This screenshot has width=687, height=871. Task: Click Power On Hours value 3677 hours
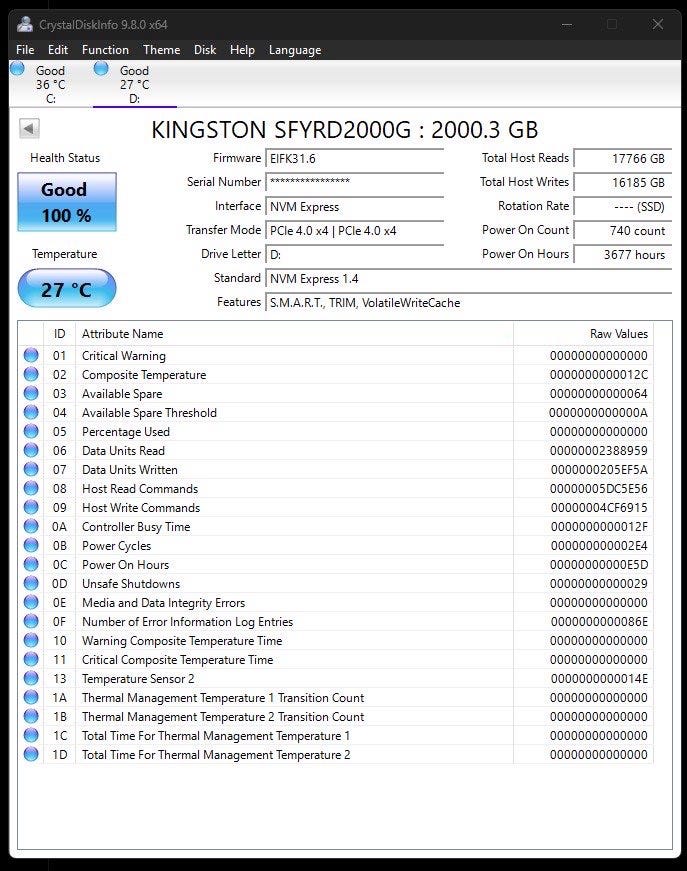(623, 254)
